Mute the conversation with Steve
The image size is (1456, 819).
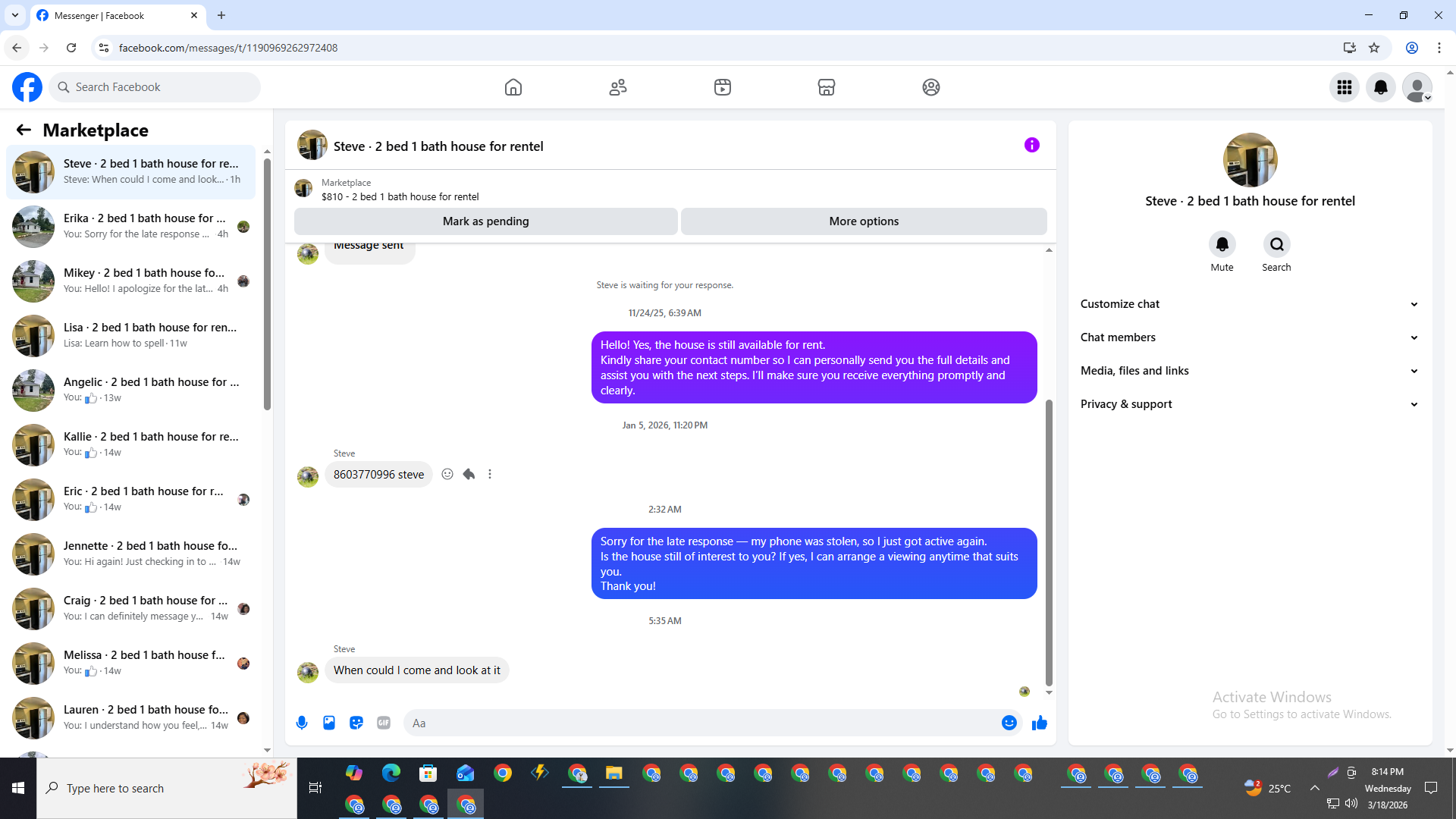(x=1222, y=245)
